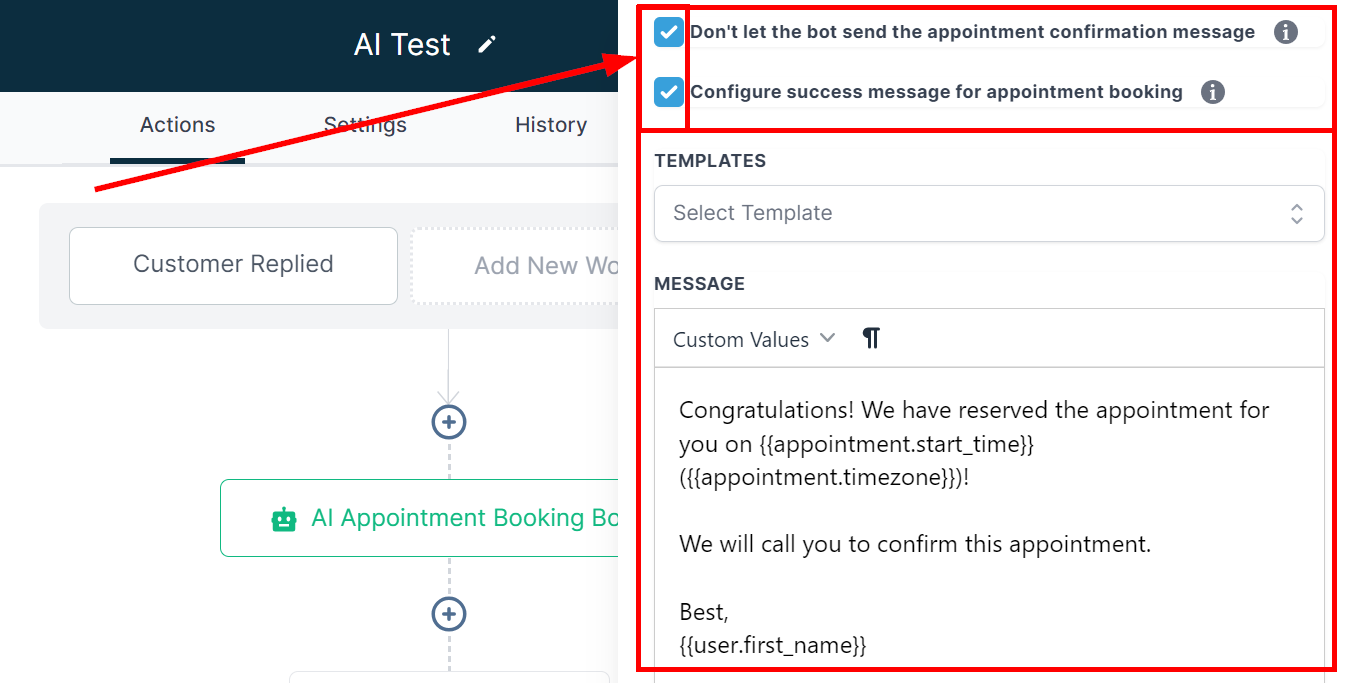Expand the Custom Values dropdown

click(x=753, y=339)
